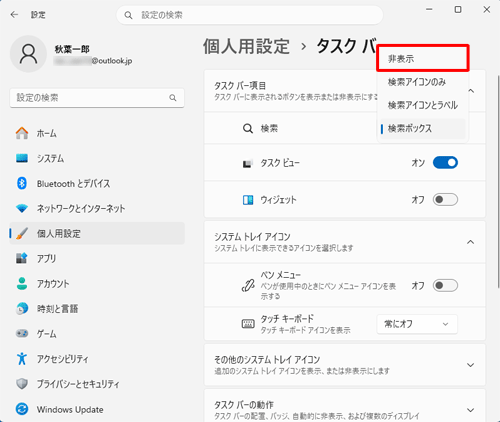Click the ゲーム controller icon
This screenshot has width=500, height=422.
22,333
